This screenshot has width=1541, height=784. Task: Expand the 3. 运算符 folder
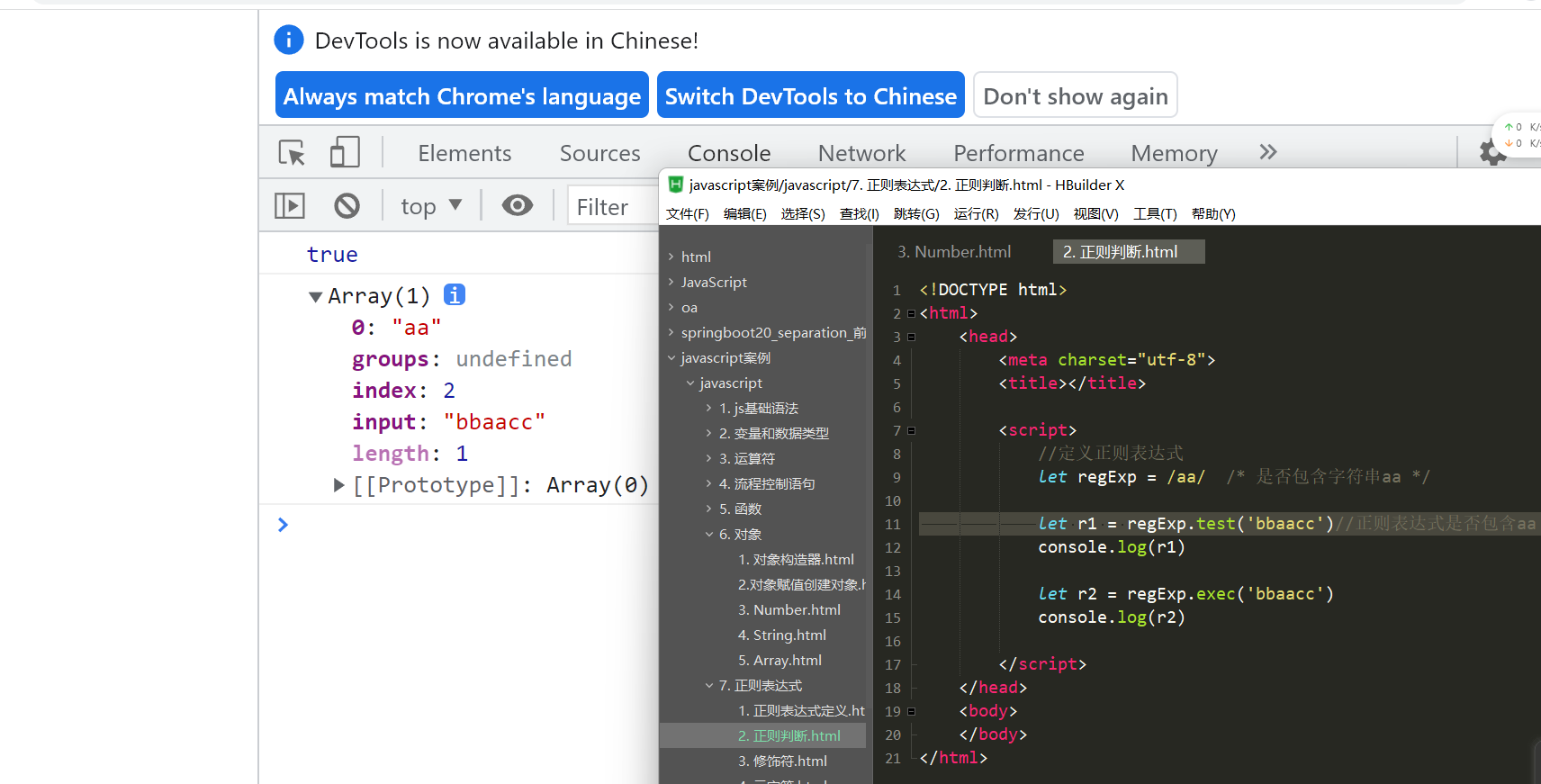click(709, 458)
